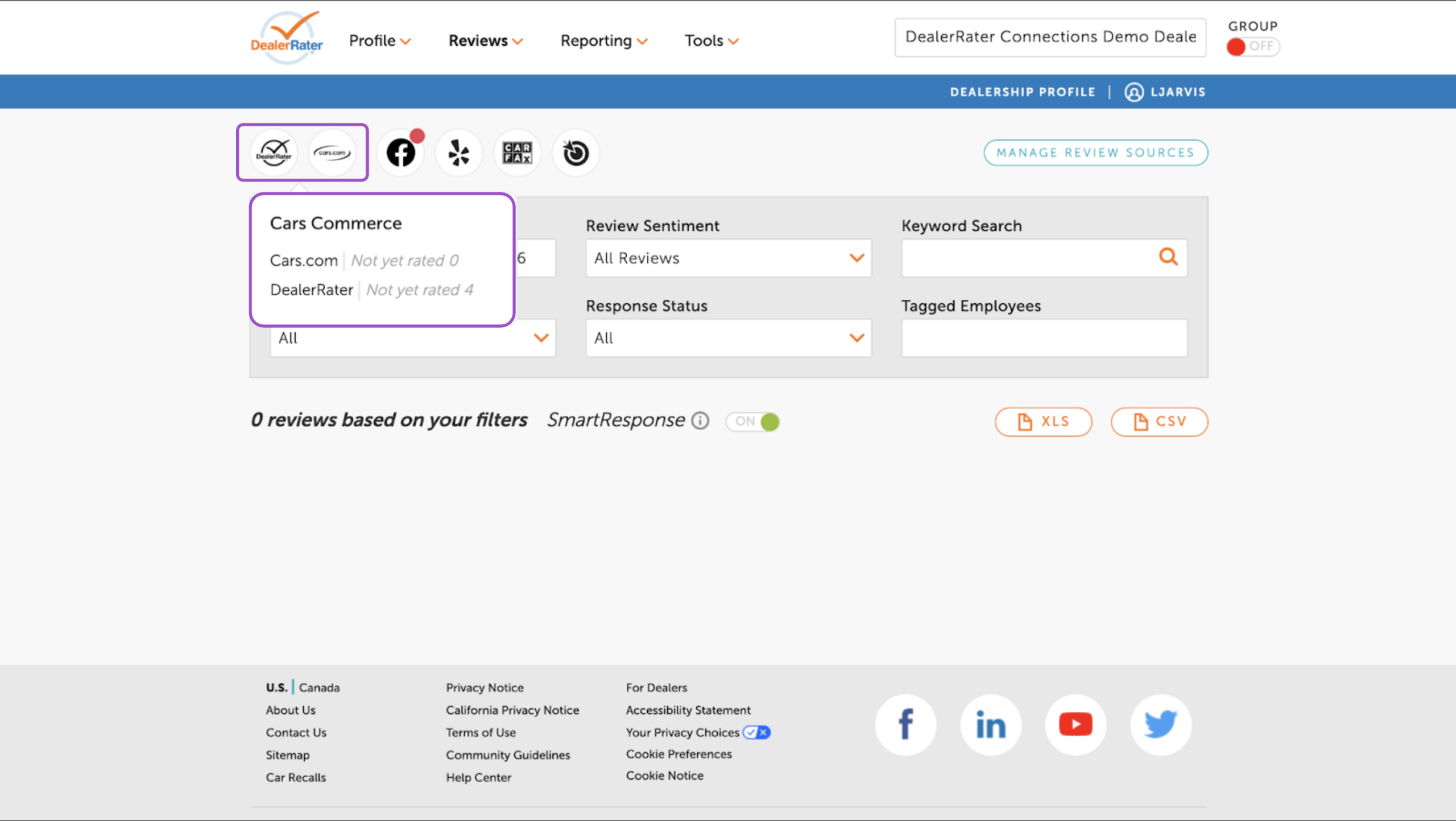Expand the Review Sentiment dropdown
The width and height of the screenshot is (1456, 821).
729,258
